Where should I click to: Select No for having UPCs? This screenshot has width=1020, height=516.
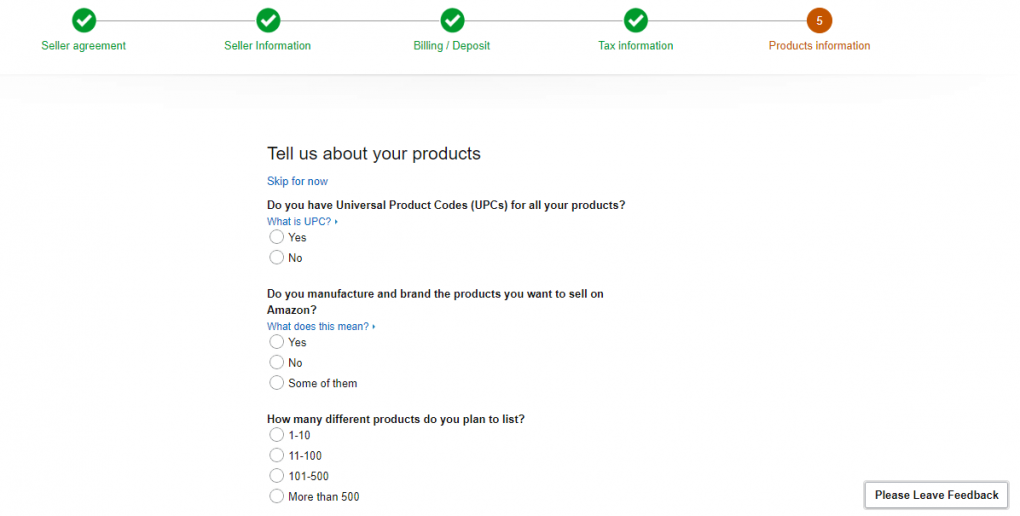pyautogui.click(x=277, y=258)
